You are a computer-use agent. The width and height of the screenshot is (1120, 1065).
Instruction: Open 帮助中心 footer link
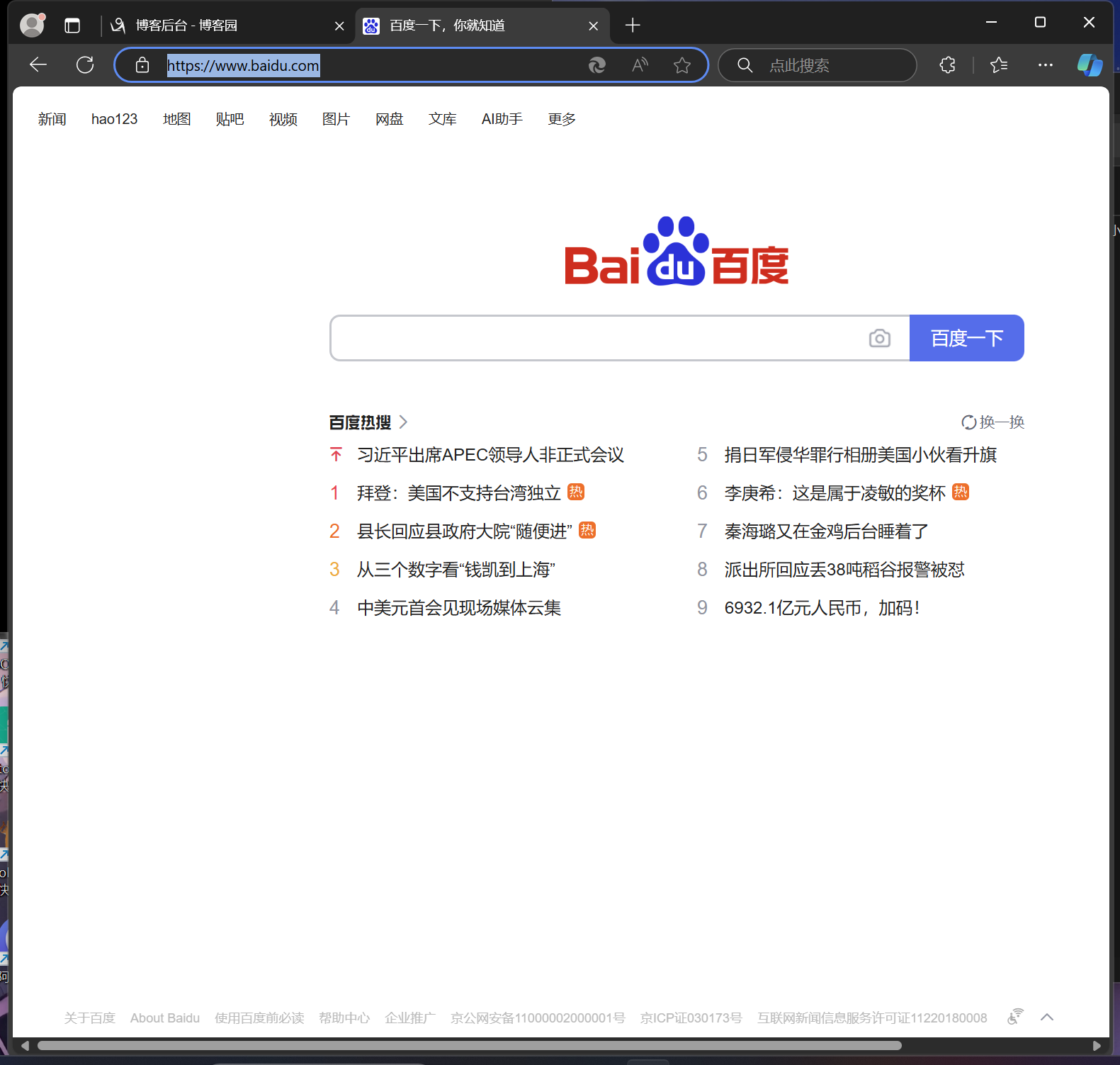[344, 1018]
